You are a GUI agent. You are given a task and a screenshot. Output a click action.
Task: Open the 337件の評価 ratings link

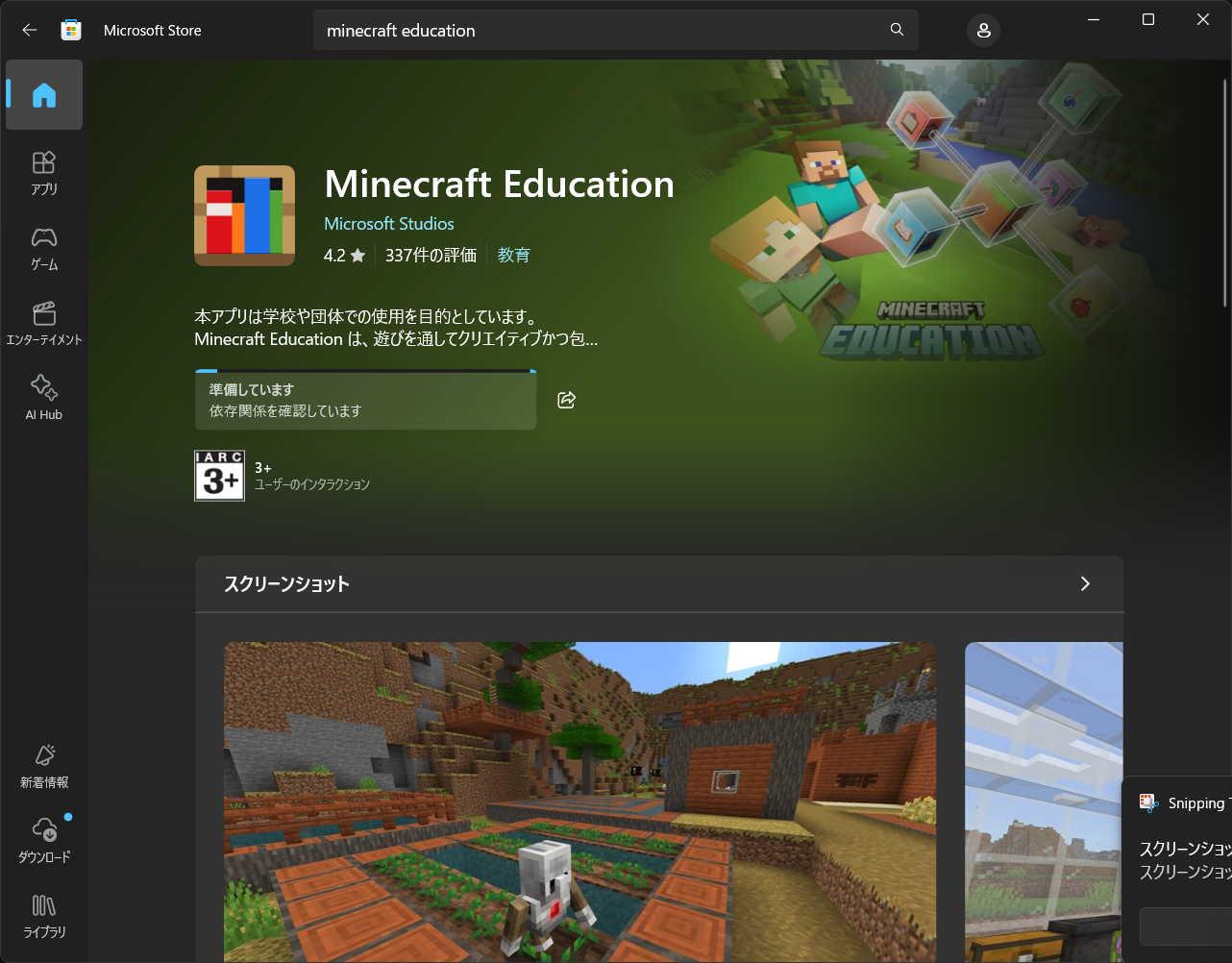(431, 255)
